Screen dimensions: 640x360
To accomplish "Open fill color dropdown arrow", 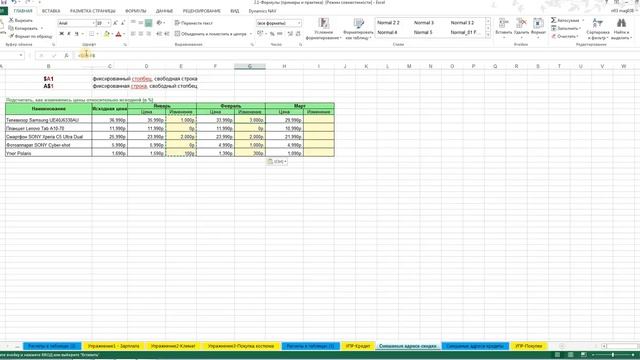I will pyautogui.click(x=112, y=34).
